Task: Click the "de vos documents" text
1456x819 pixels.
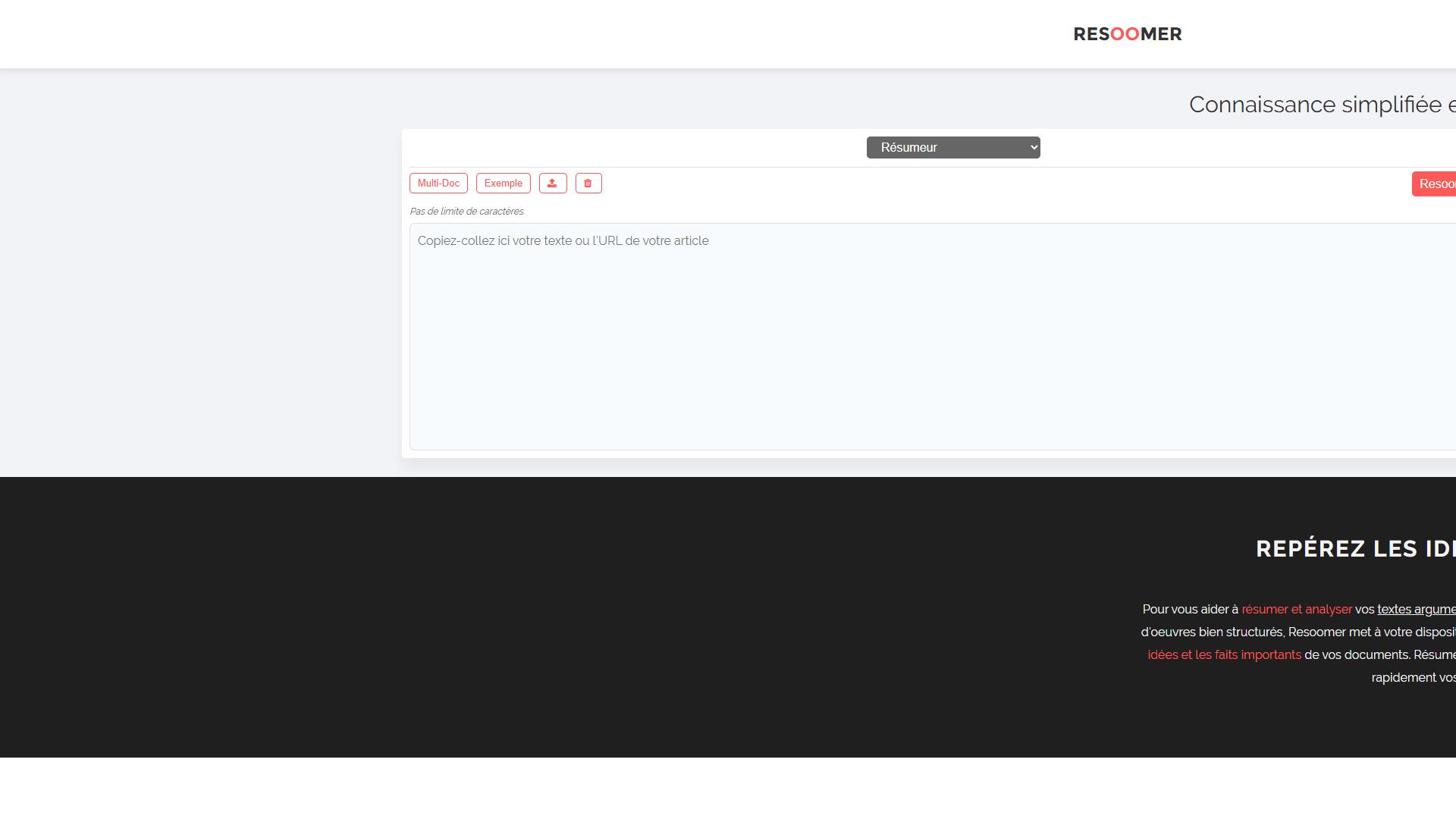Action: pos(1357,655)
